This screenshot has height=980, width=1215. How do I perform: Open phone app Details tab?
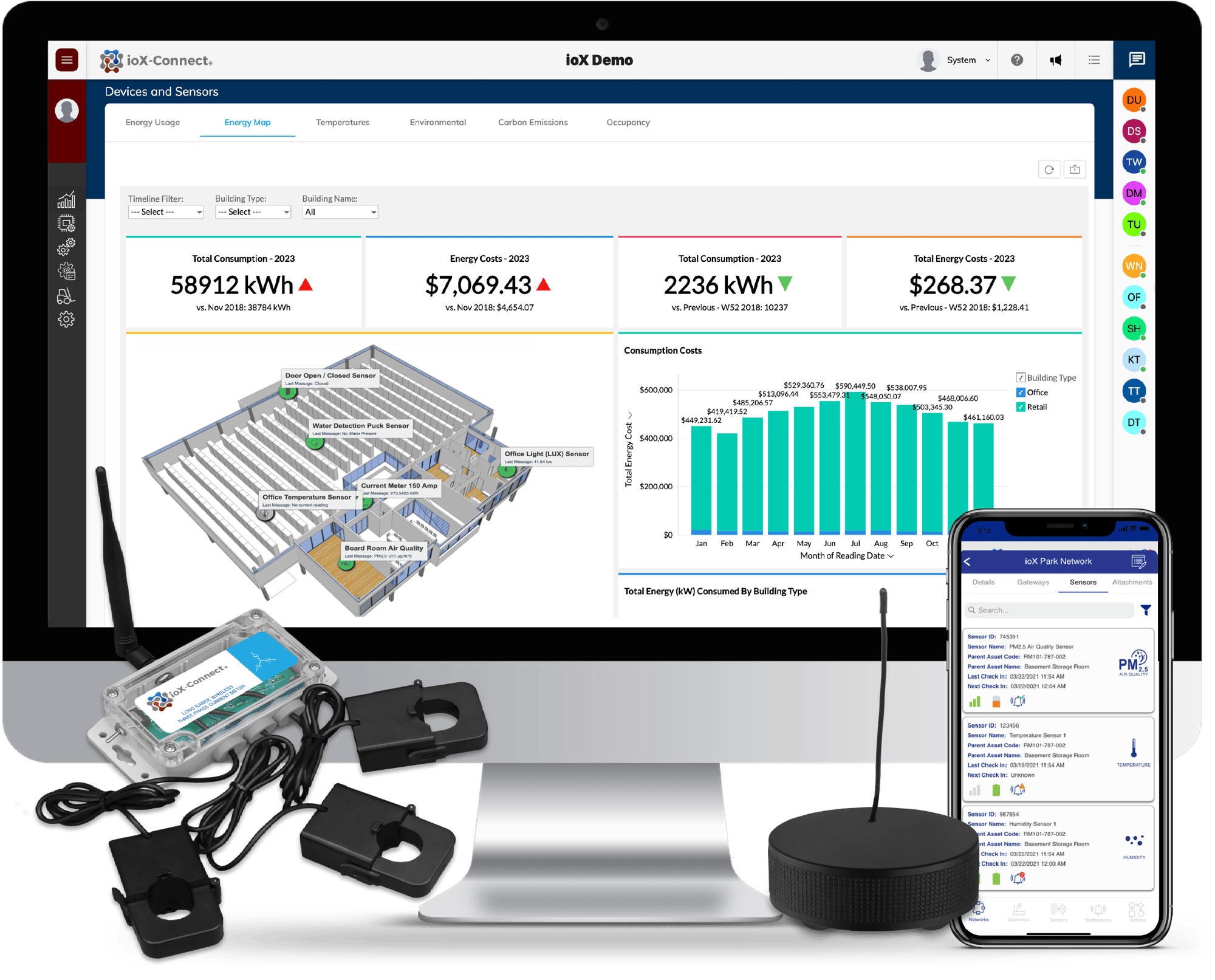click(983, 582)
